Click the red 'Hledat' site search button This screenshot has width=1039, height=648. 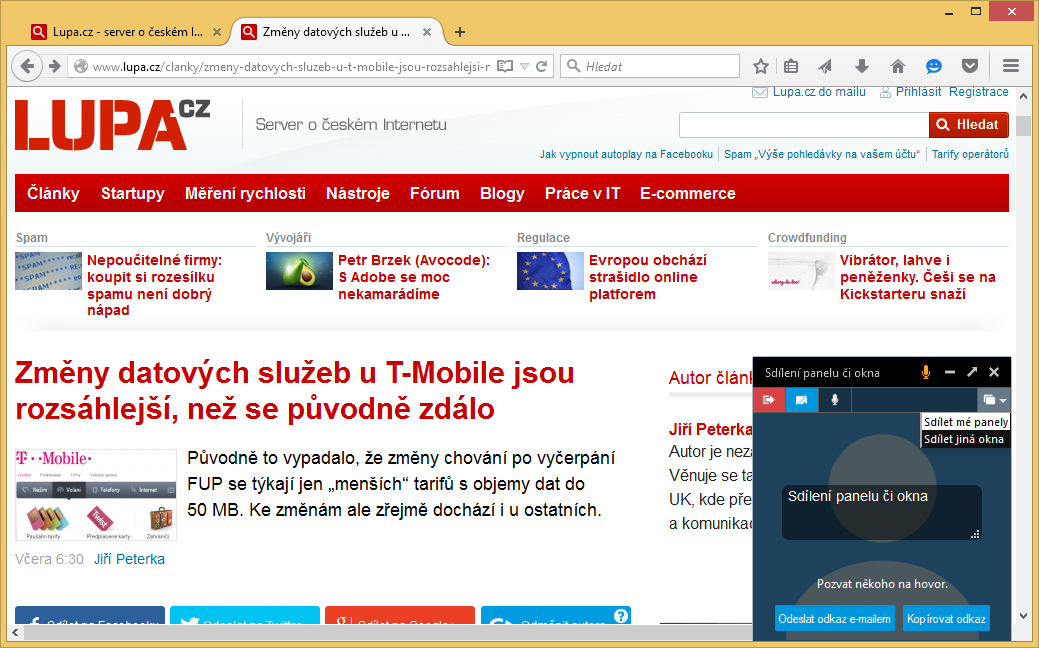pos(968,125)
